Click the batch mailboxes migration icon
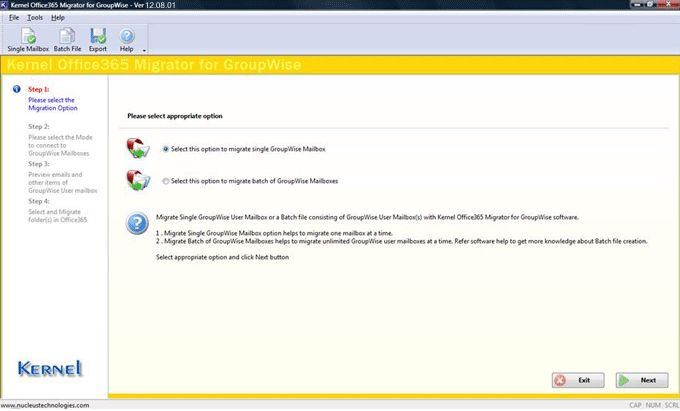 [138, 180]
